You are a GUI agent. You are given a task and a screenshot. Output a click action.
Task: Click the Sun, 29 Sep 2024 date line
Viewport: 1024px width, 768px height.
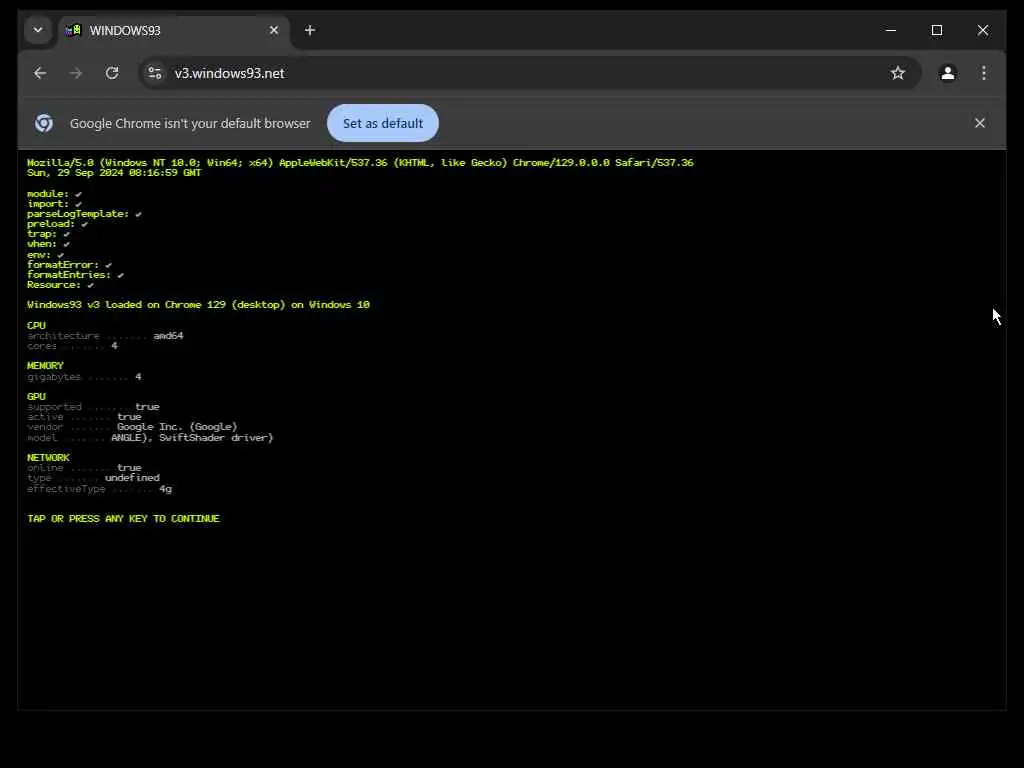114,173
